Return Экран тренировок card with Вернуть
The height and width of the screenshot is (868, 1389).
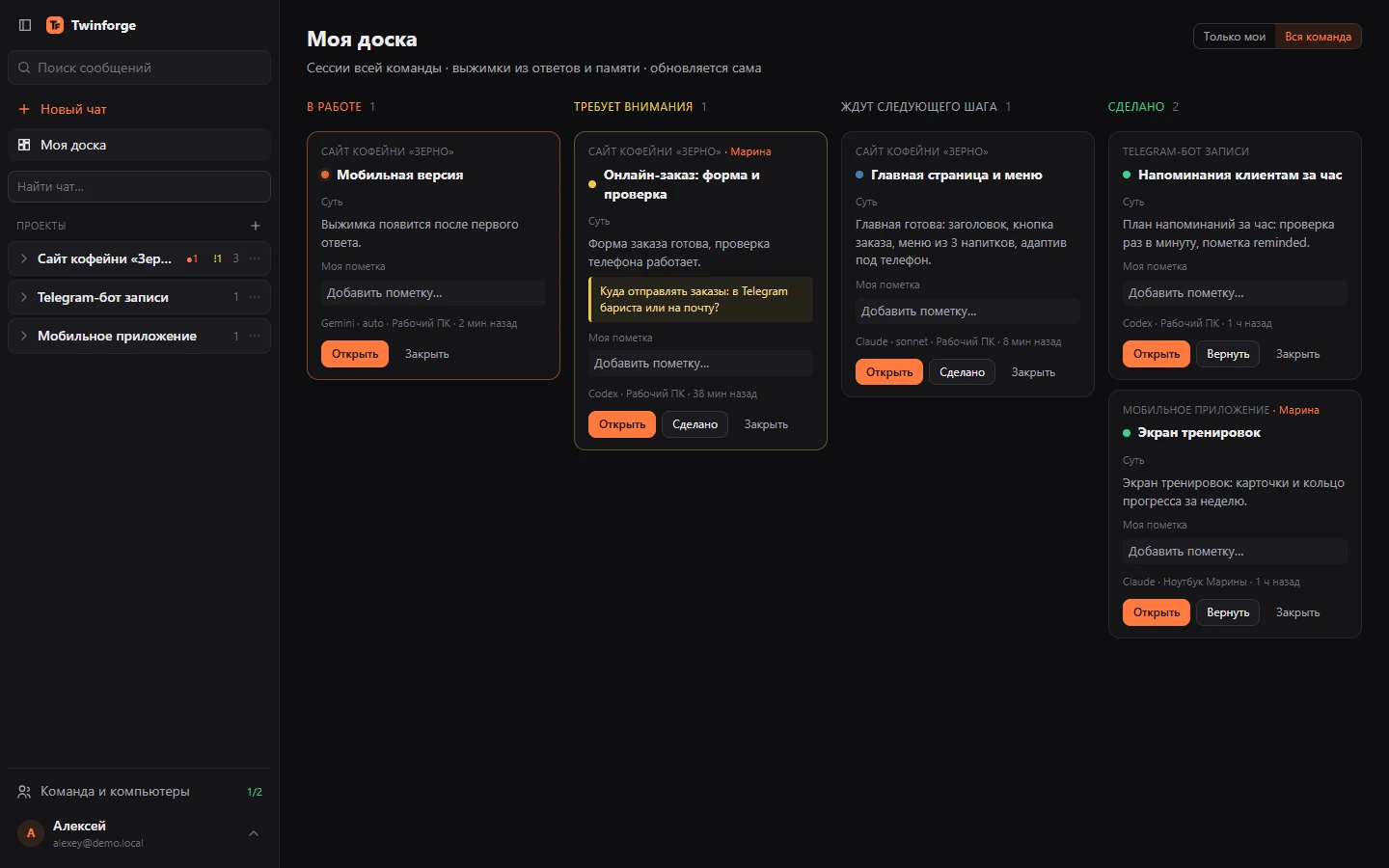(x=1228, y=612)
